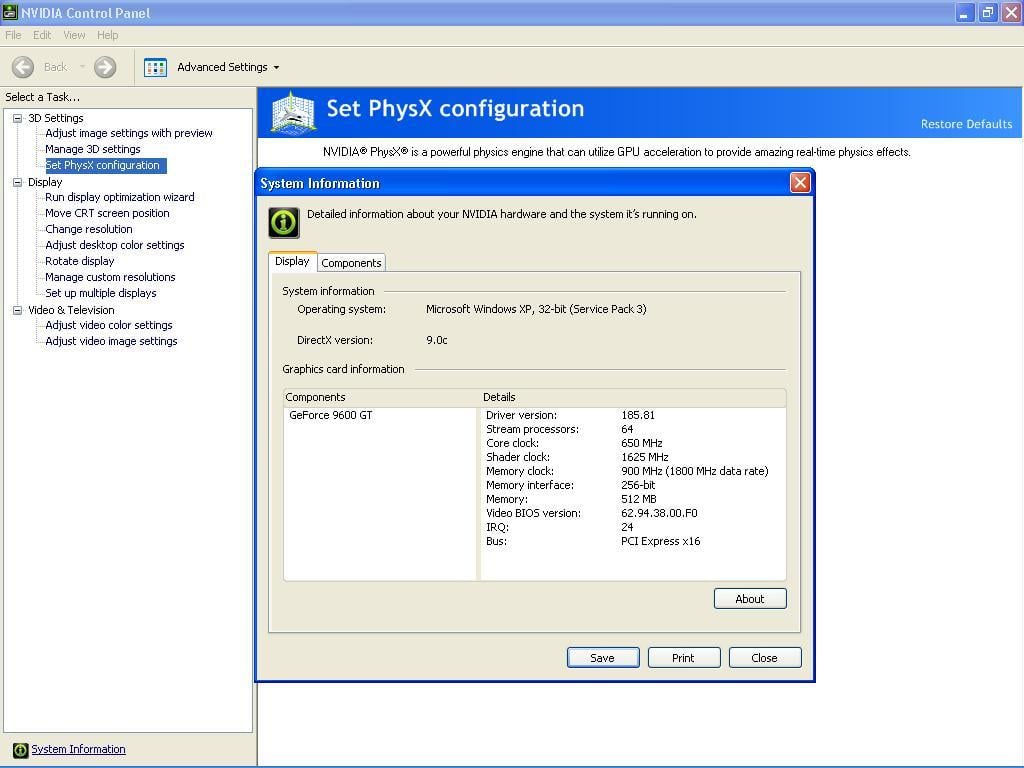Select Adjust video image settings
Viewport: 1024px width, 768px height.
pos(111,342)
